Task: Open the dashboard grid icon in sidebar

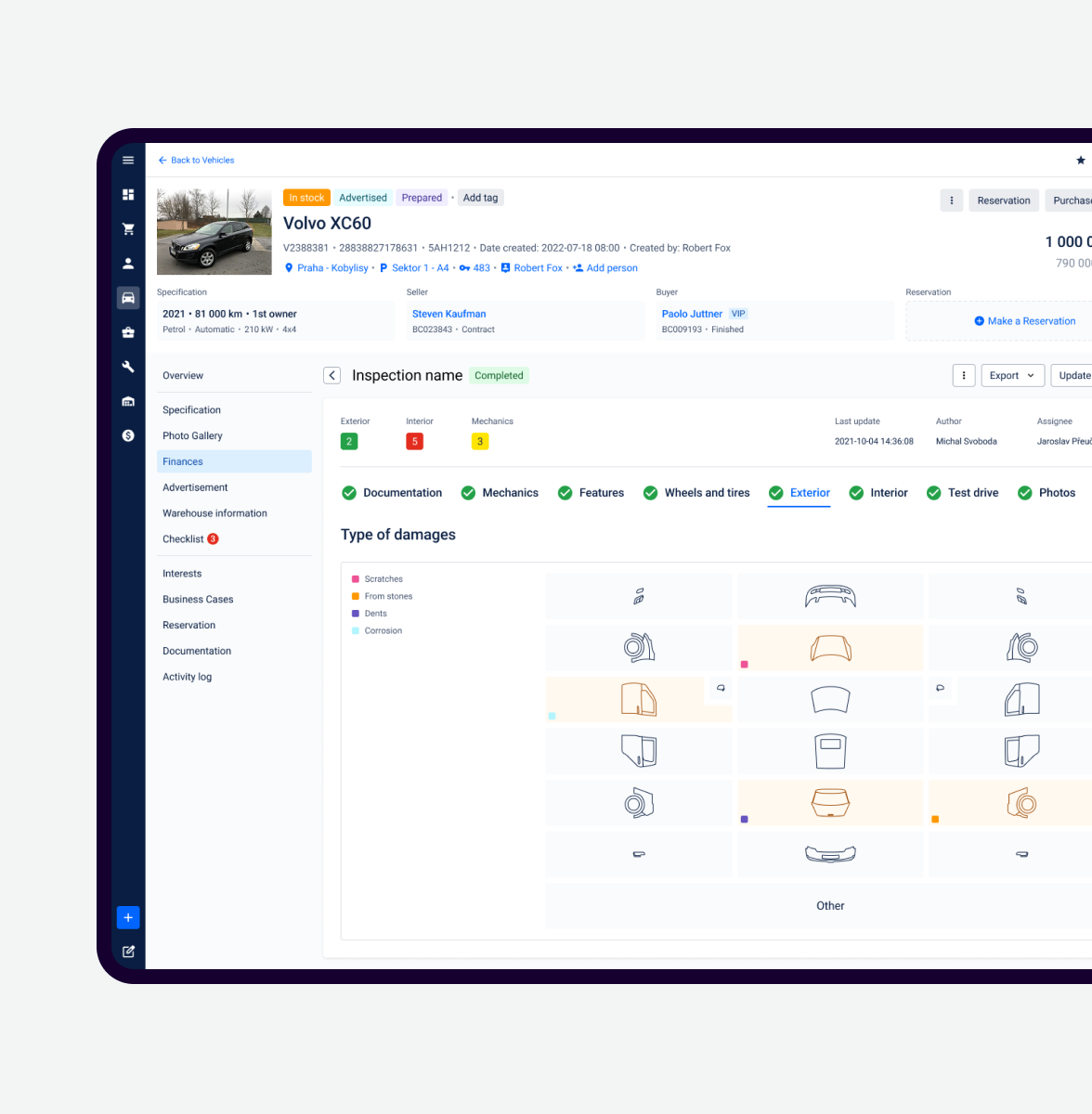Action: point(128,195)
